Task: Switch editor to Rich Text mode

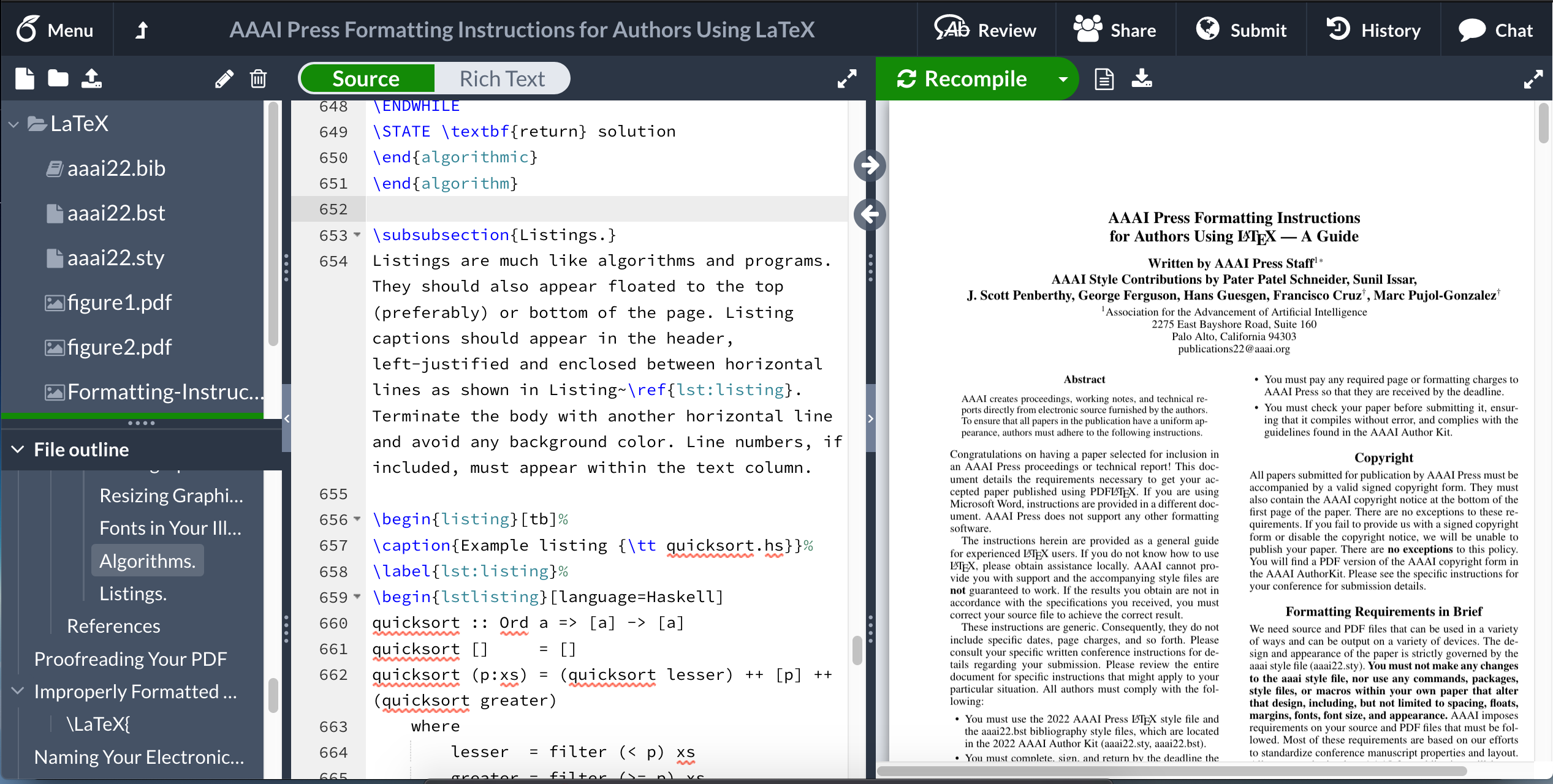Action: point(501,78)
